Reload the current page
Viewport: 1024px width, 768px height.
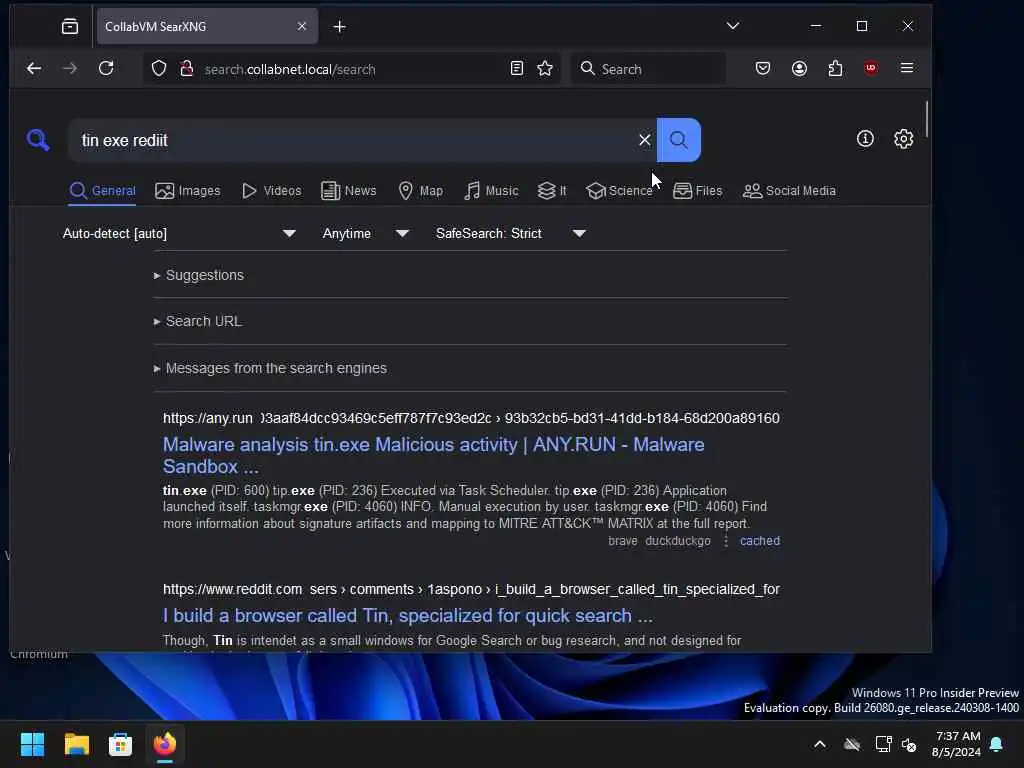(x=106, y=69)
